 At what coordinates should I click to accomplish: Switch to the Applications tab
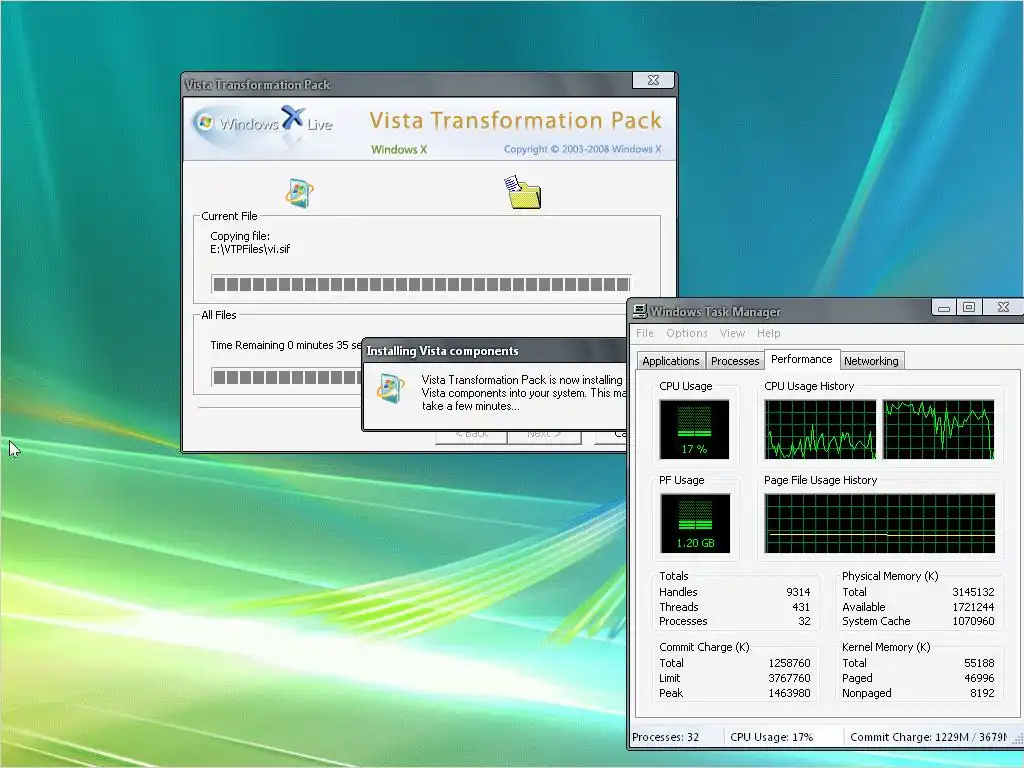tap(671, 361)
